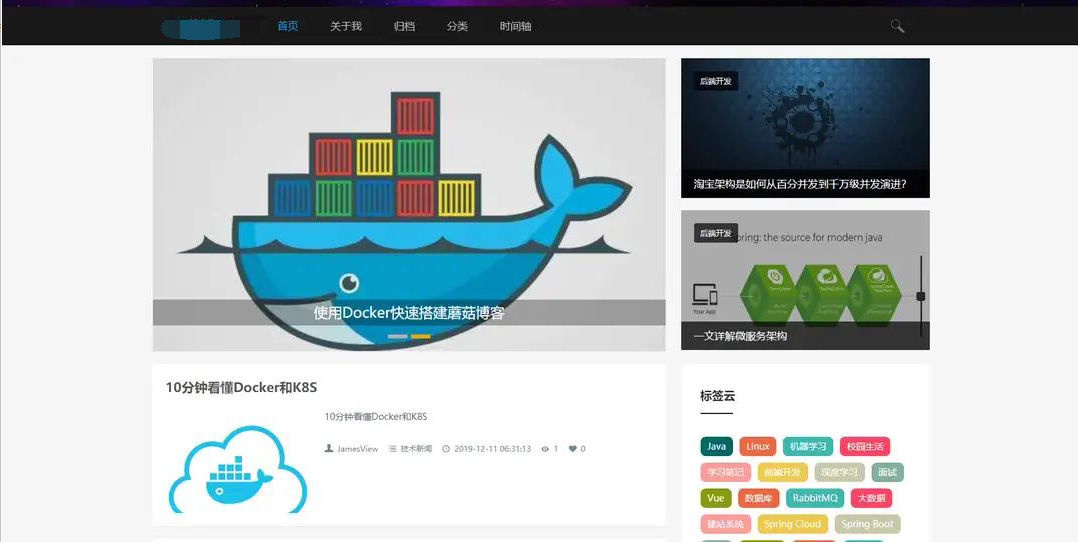1078x542 pixels.
Task: Select the orange carousel indicator
Action: point(421,336)
